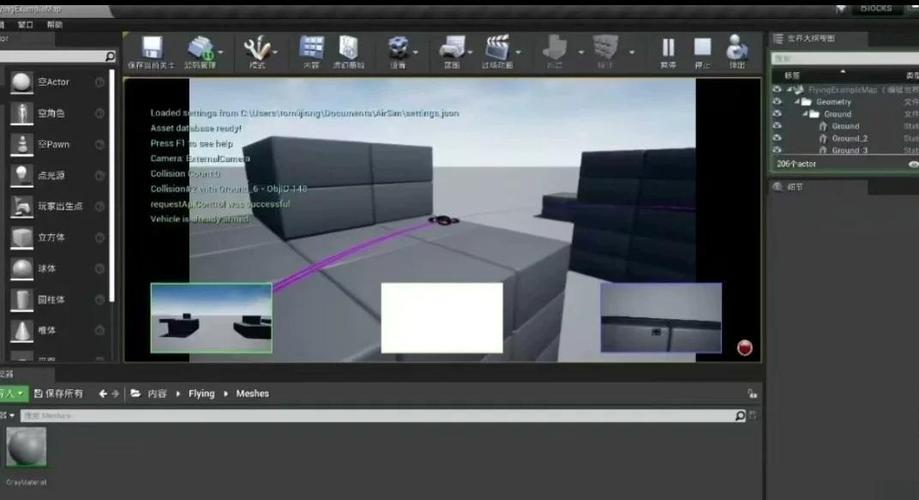Toggle visibility eye for Geometry folder
This screenshot has height=500, width=919.
pos(777,102)
